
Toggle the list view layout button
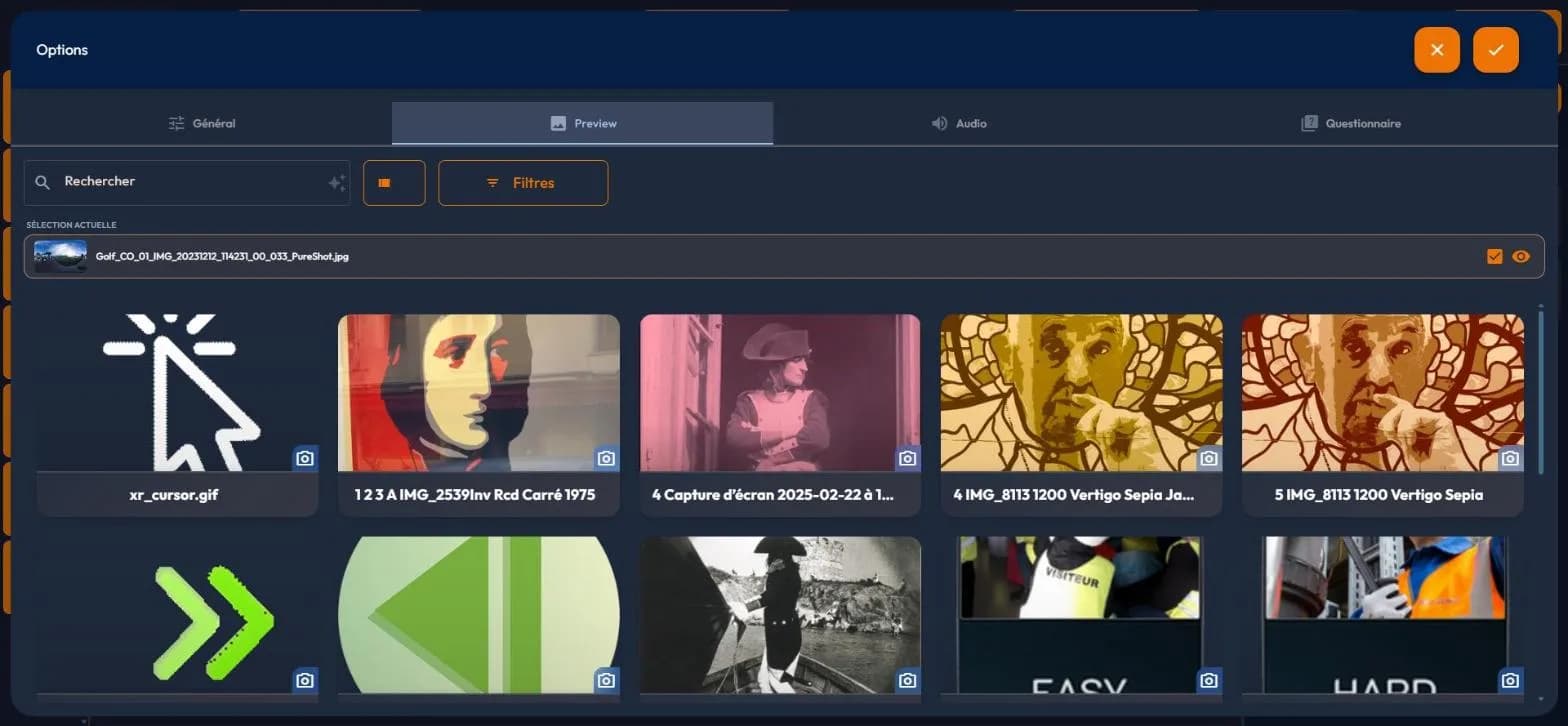coord(394,183)
